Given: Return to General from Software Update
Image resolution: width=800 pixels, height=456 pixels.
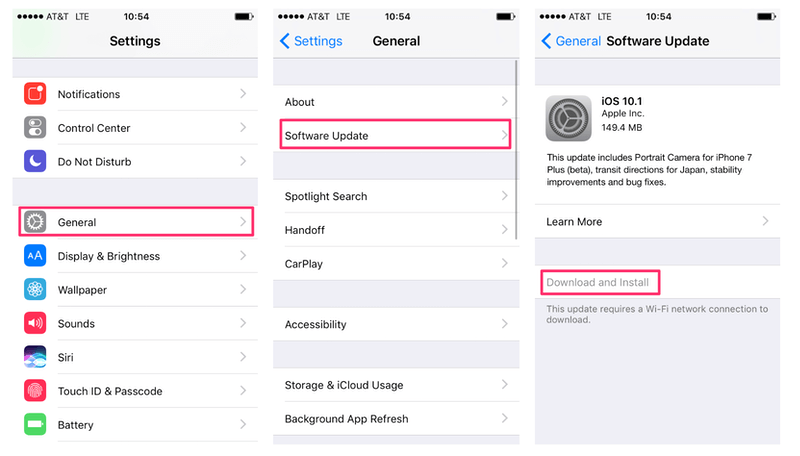Looking at the screenshot, I should [x=571, y=41].
